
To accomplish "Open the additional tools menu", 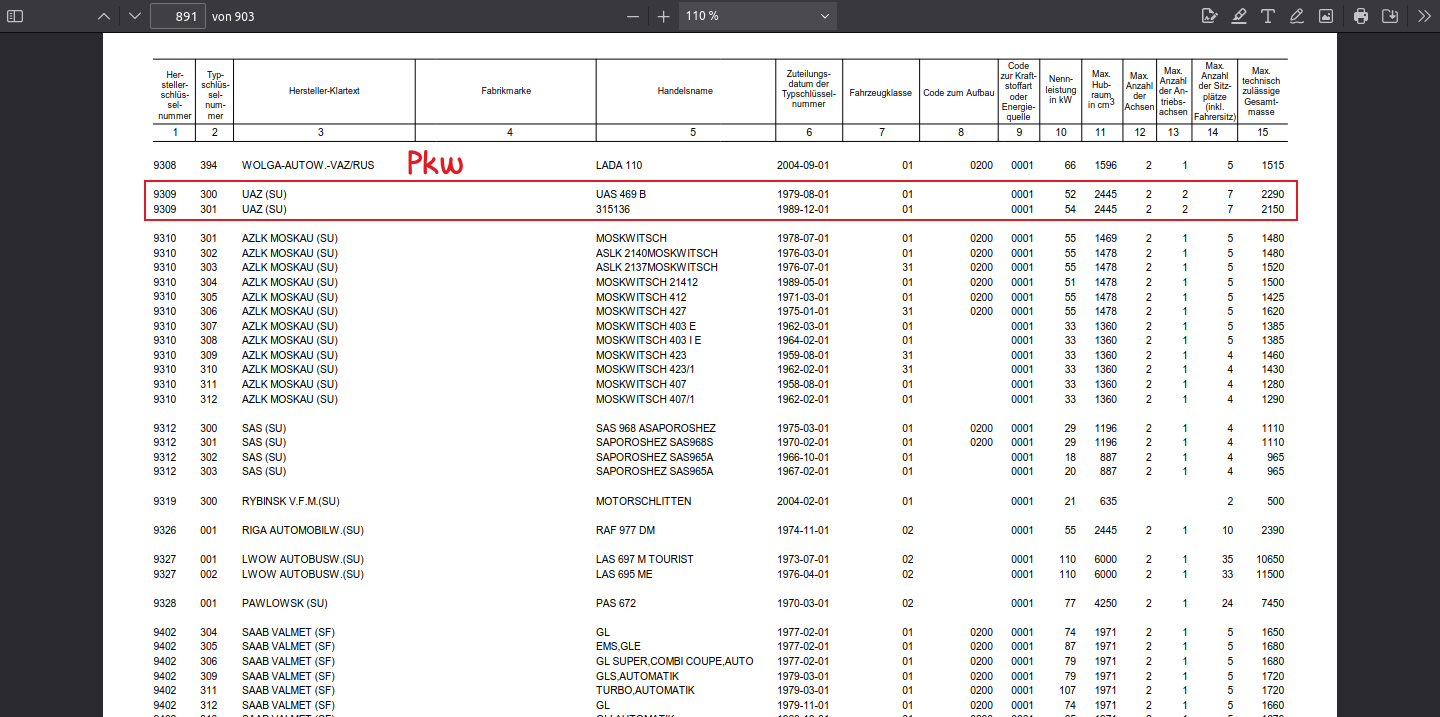I will coord(1424,16).
